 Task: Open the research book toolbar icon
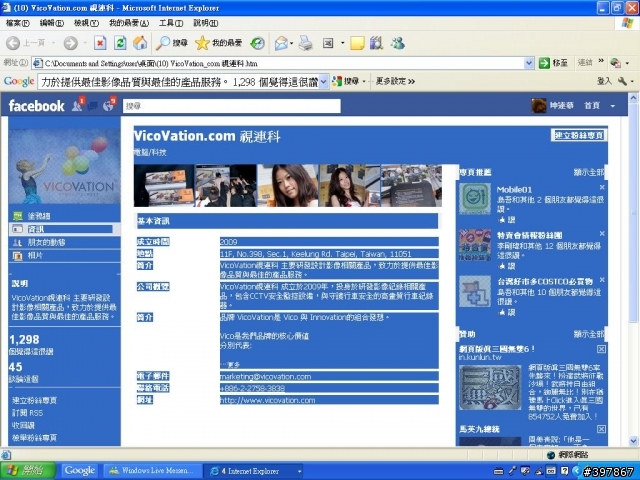coord(376,43)
